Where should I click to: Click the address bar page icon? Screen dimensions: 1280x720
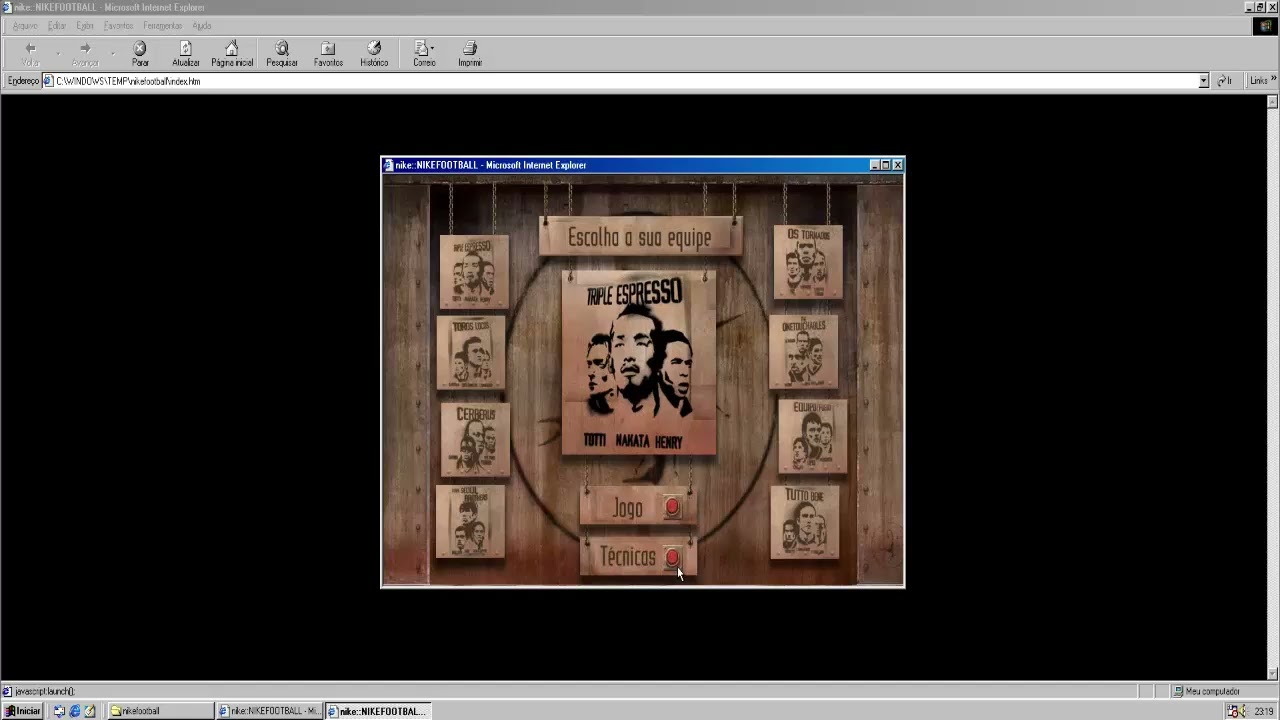click(48, 81)
